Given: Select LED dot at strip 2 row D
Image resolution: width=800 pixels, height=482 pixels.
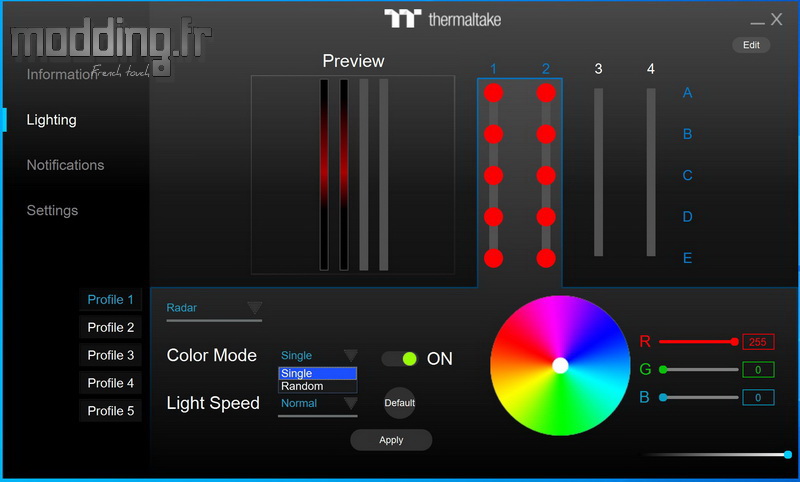Looking at the screenshot, I should [546, 217].
